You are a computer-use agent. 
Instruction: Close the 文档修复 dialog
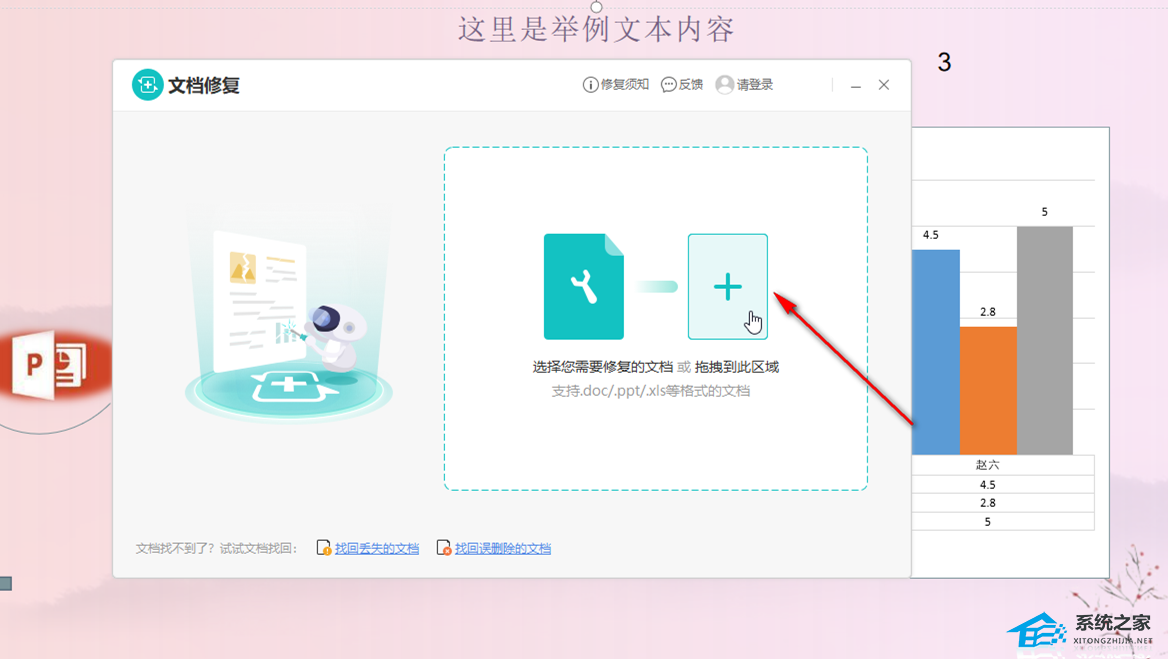coord(884,85)
